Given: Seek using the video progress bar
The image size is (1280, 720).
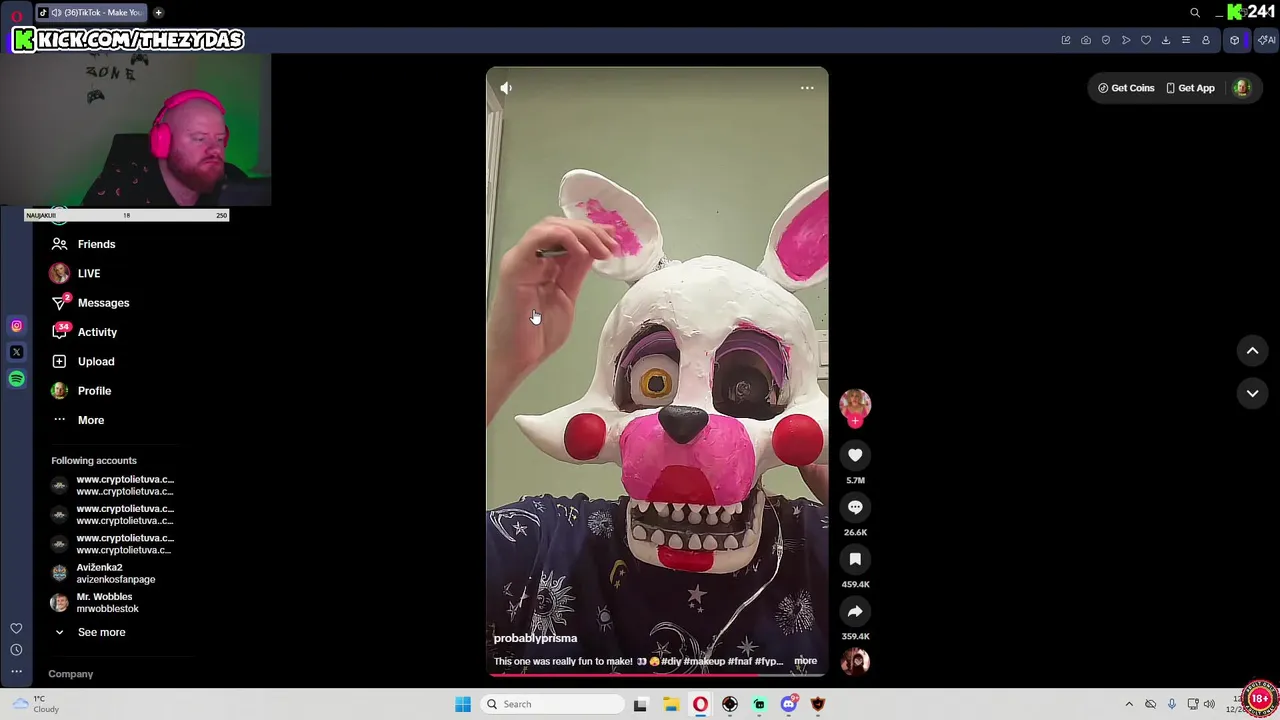Looking at the screenshot, I should pyautogui.click(x=657, y=675).
